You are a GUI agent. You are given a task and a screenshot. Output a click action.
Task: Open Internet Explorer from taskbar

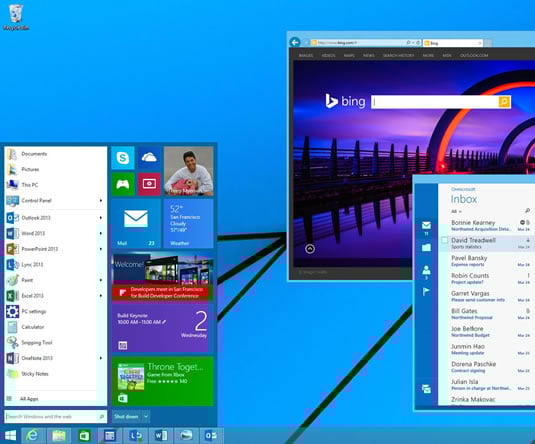point(32,435)
